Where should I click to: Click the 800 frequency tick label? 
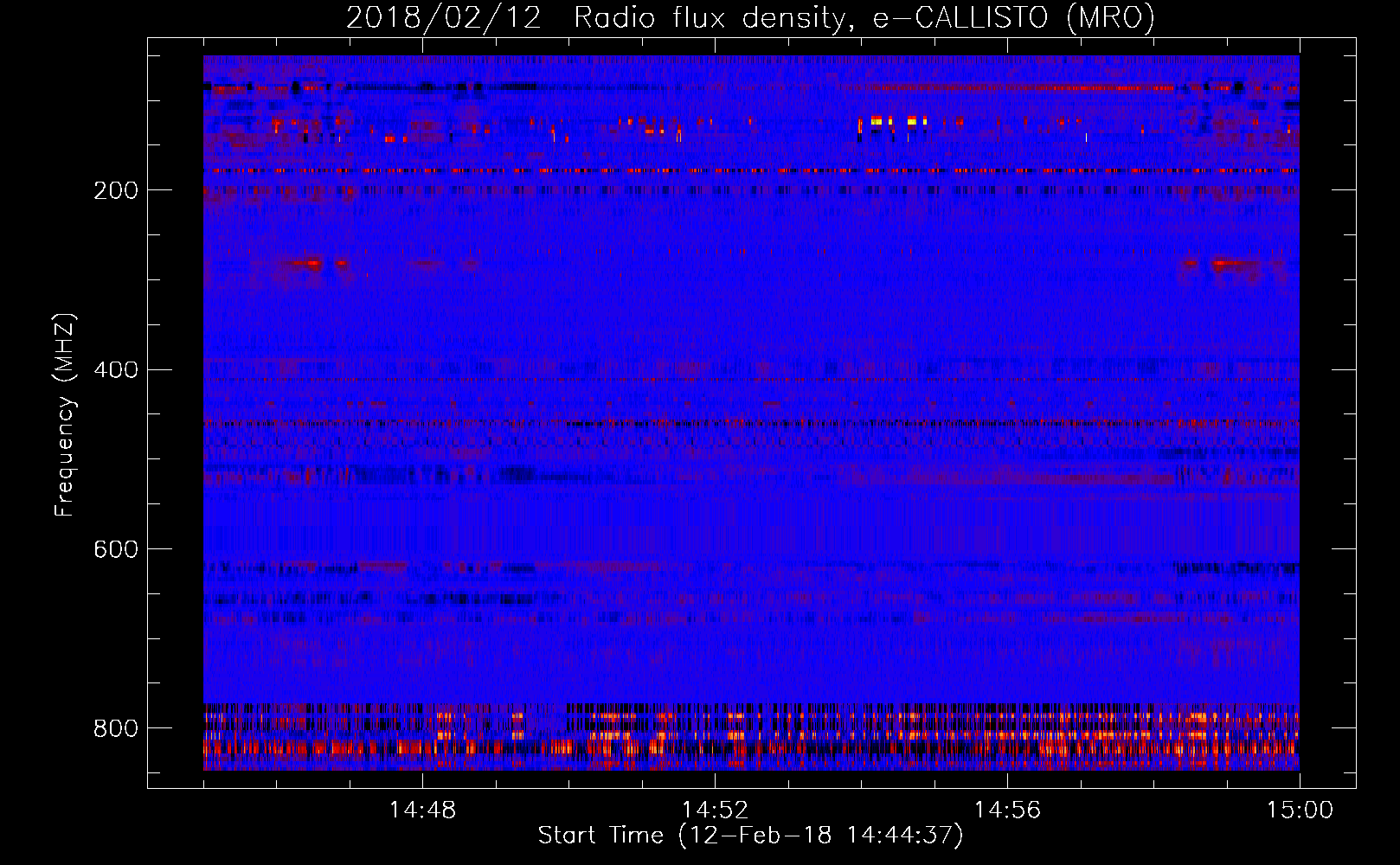(116, 728)
